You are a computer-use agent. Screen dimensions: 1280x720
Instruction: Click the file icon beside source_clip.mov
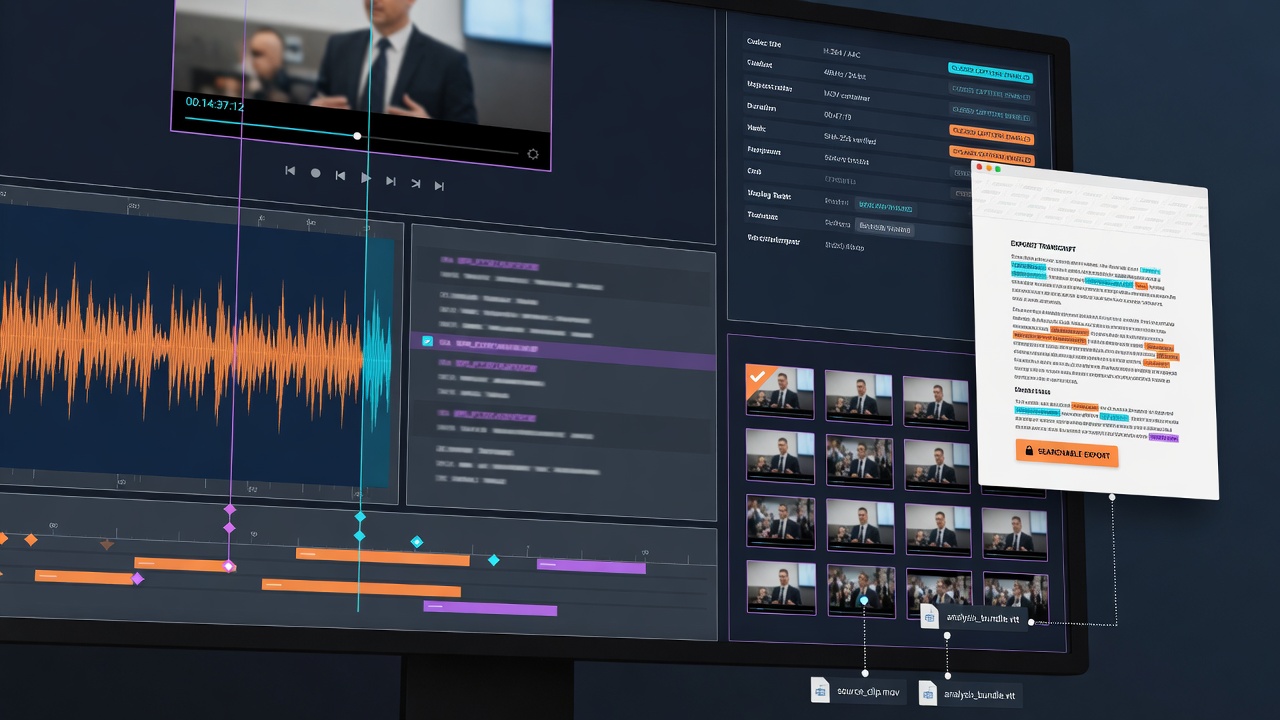point(821,690)
